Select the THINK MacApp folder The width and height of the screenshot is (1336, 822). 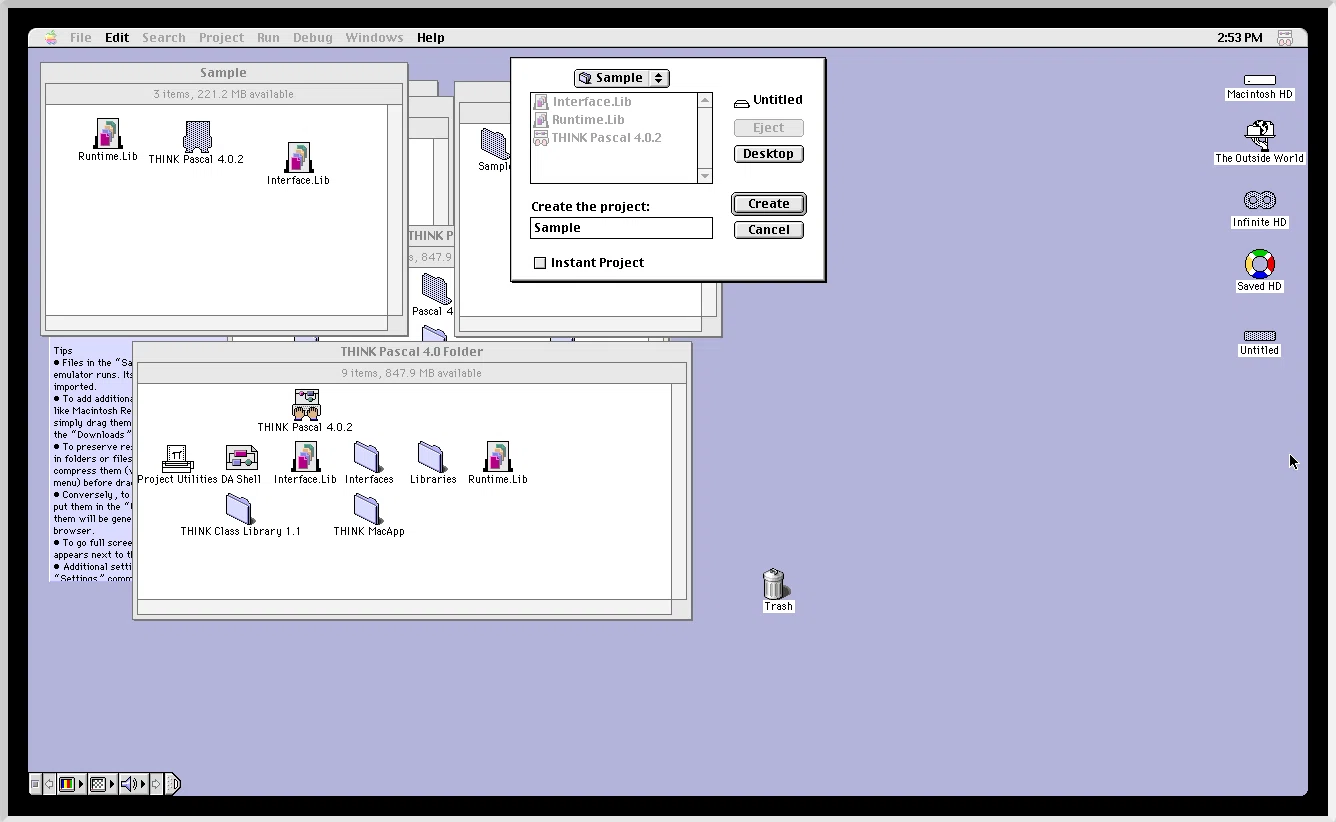tap(368, 509)
